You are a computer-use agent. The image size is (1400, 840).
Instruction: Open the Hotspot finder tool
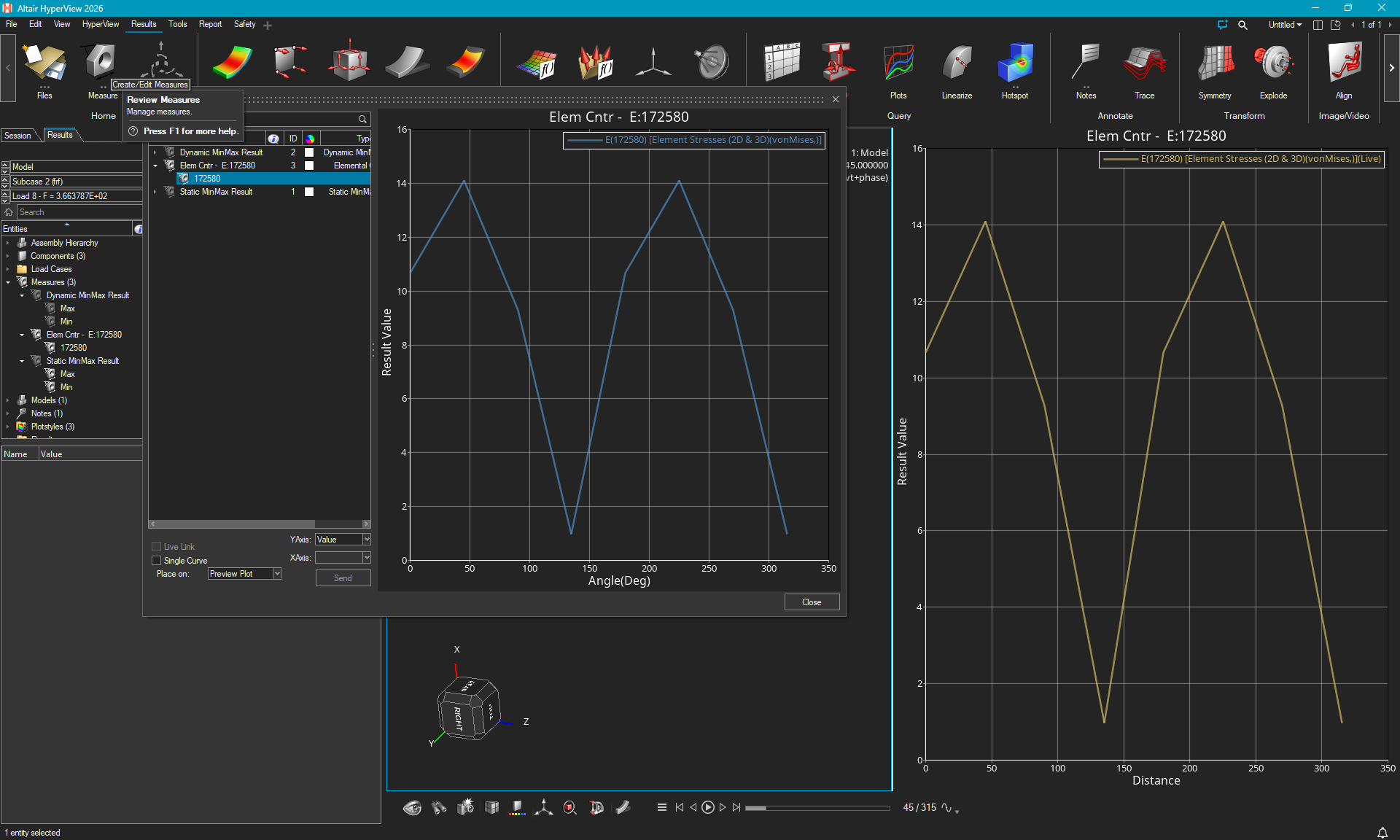click(1015, 70)
